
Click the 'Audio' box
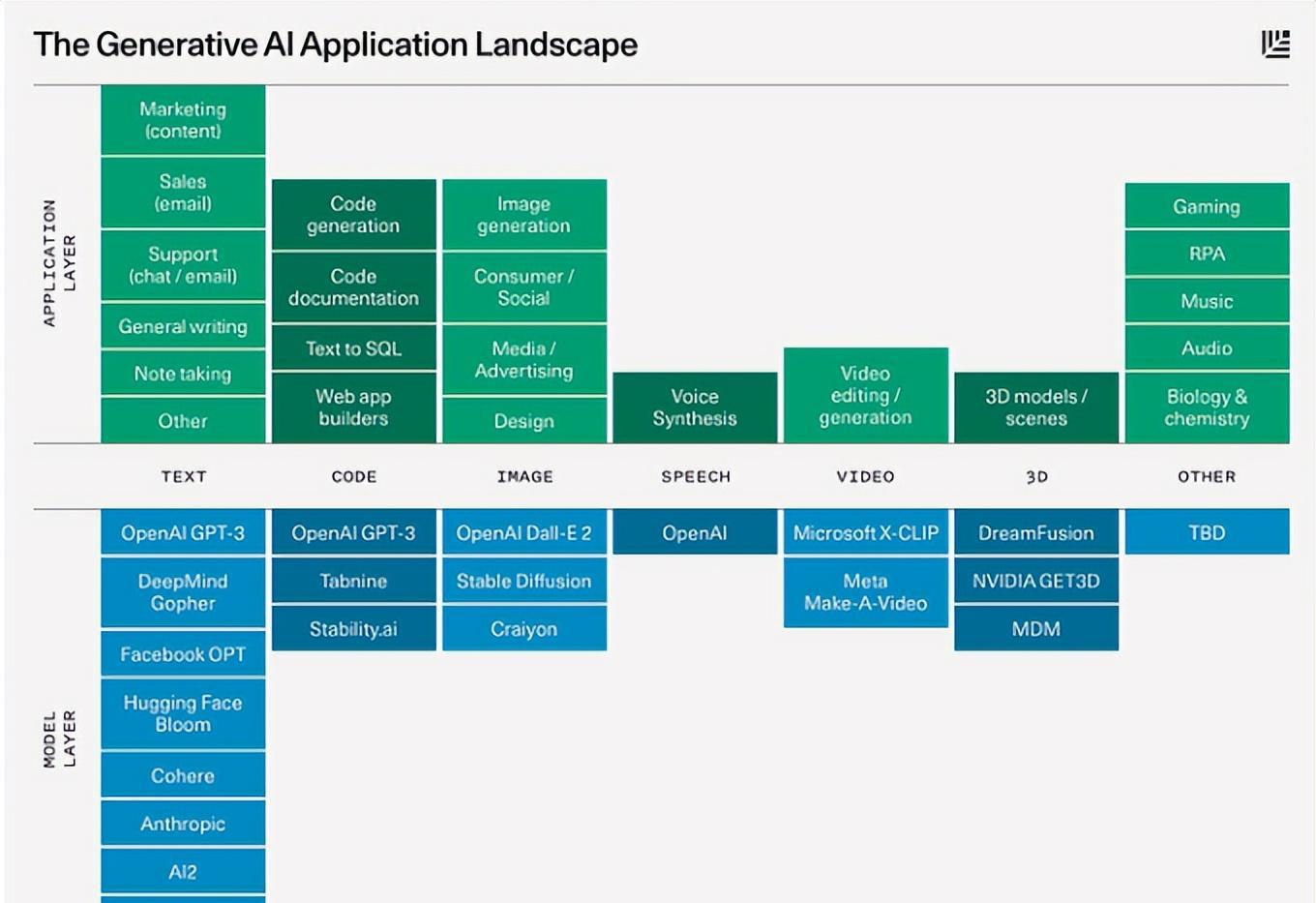pos(1208,348)
